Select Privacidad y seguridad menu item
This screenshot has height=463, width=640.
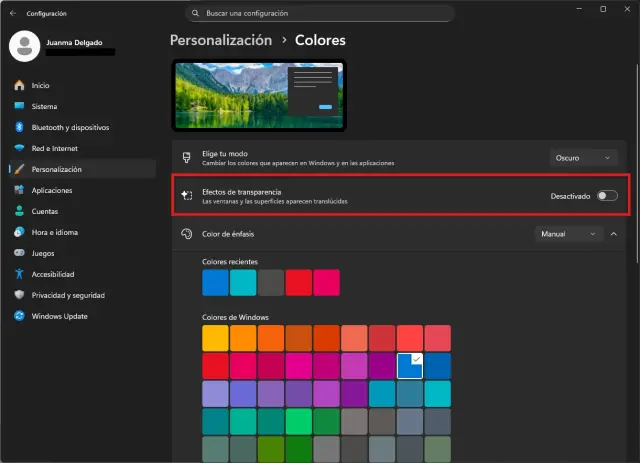(x=67, y=295)
